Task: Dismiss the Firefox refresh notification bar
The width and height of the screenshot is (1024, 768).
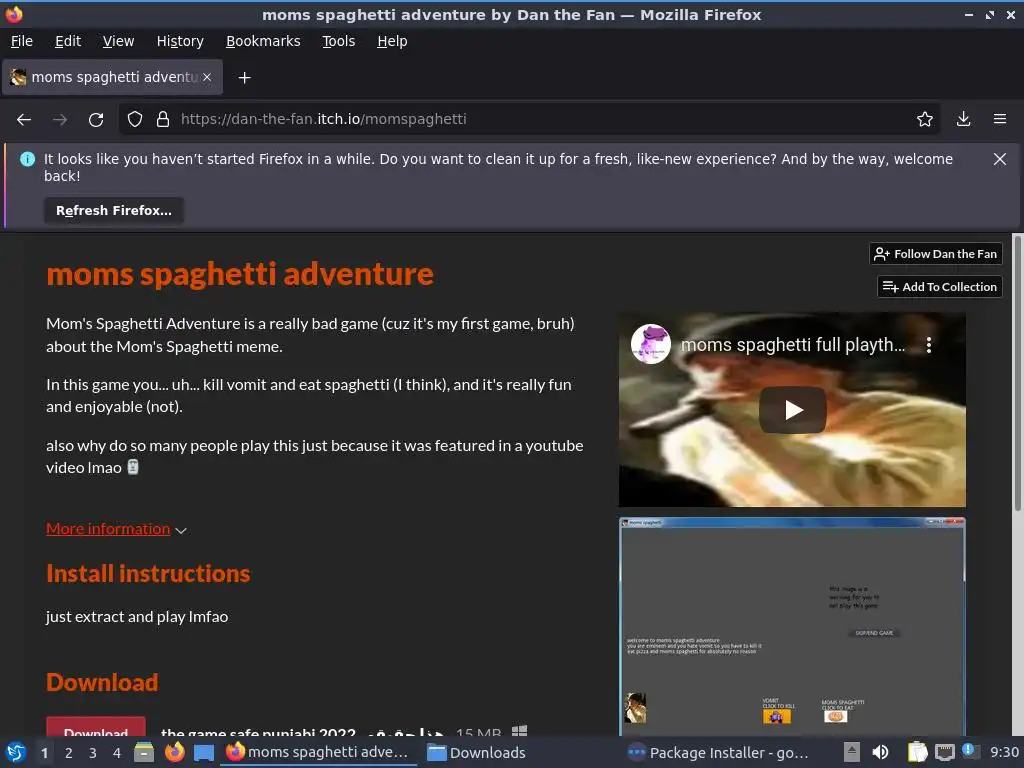Action: coord(999,159)
